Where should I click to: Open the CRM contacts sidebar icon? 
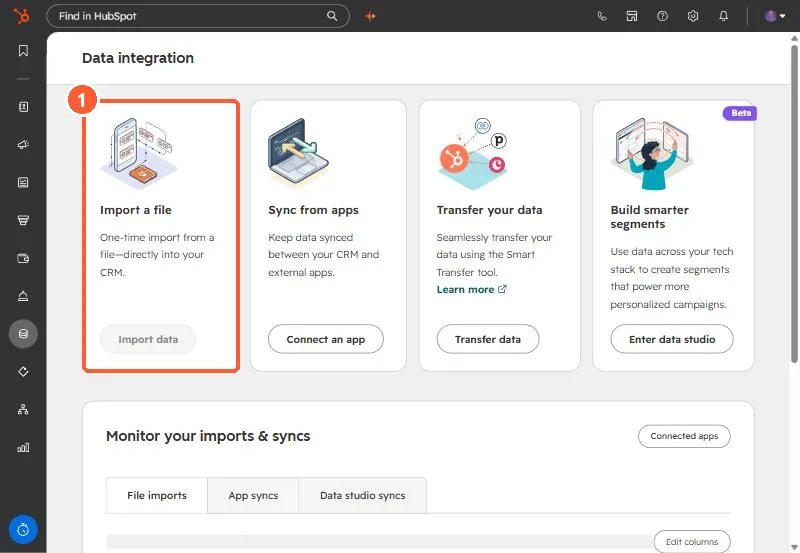[x=23, y=107]
